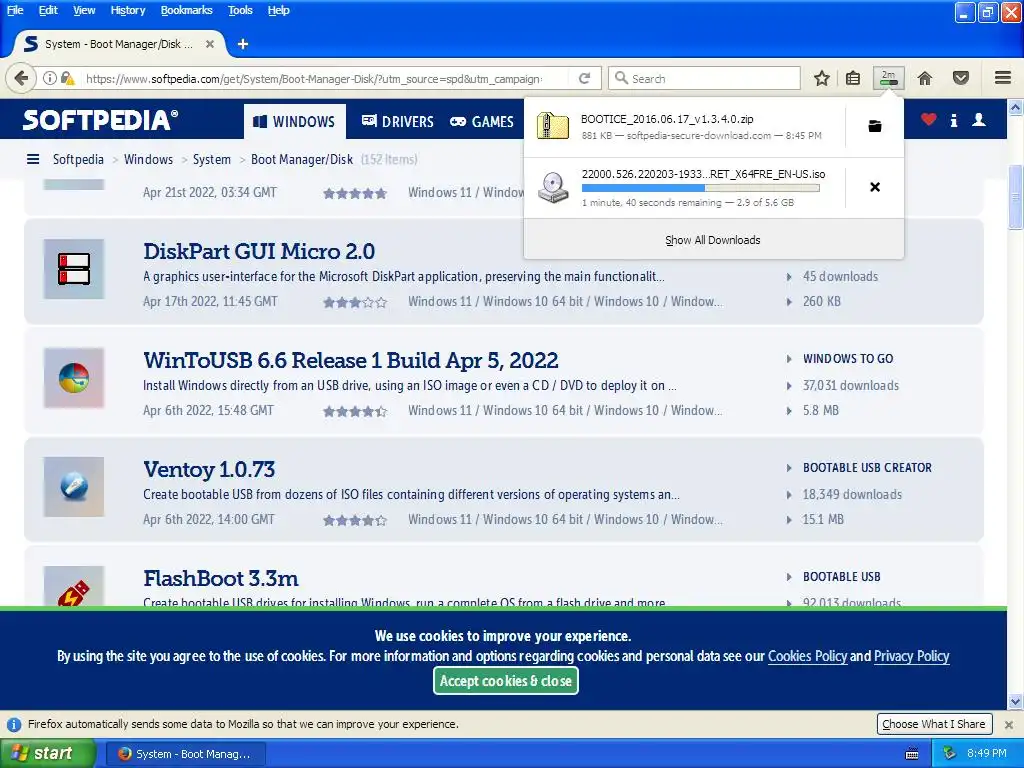
Task: Click the BOOTABLE USB CREATOR category link
Action: [867, 468]
